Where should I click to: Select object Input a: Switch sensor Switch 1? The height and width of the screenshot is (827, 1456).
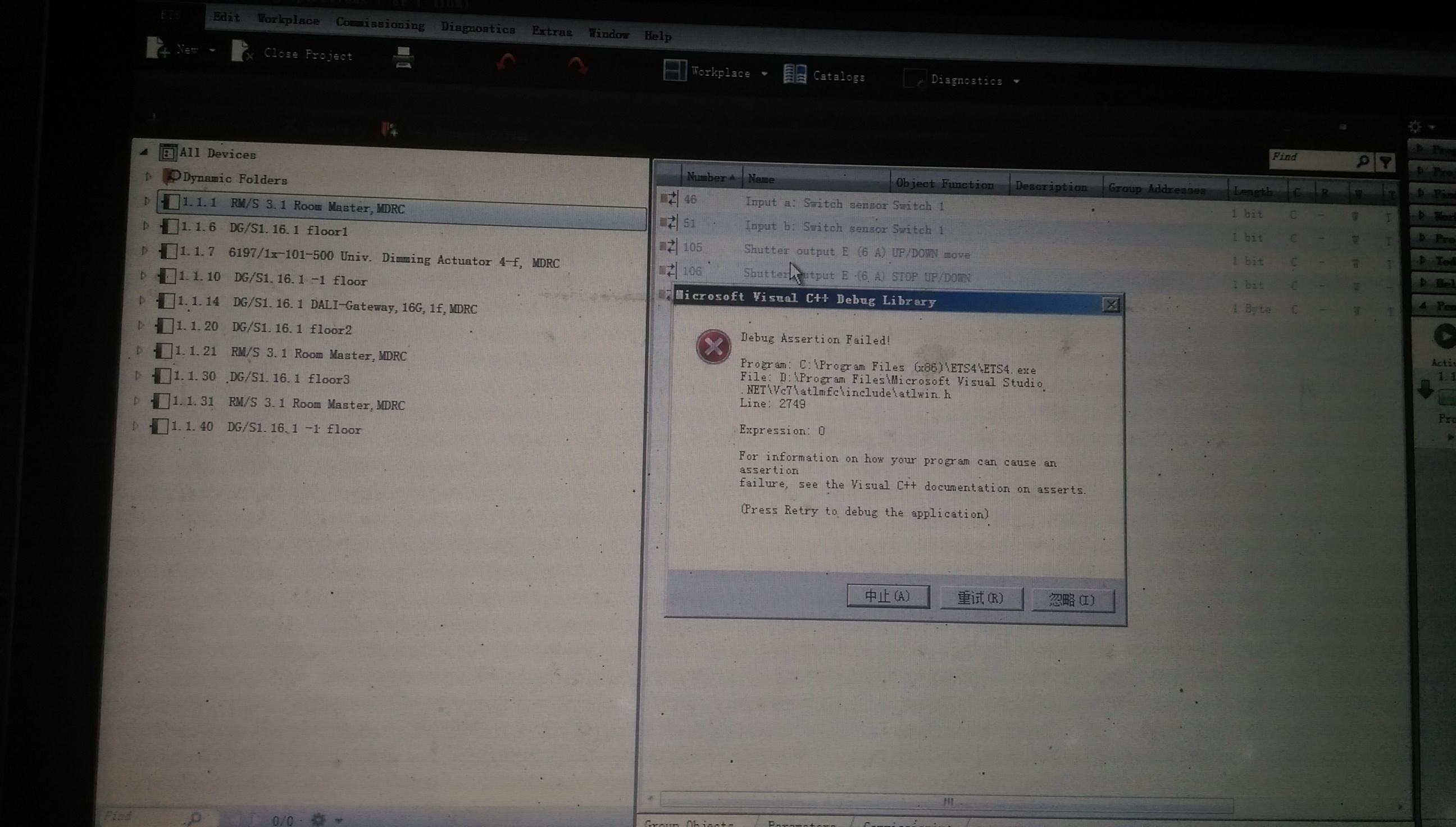[x=844, y=204]
